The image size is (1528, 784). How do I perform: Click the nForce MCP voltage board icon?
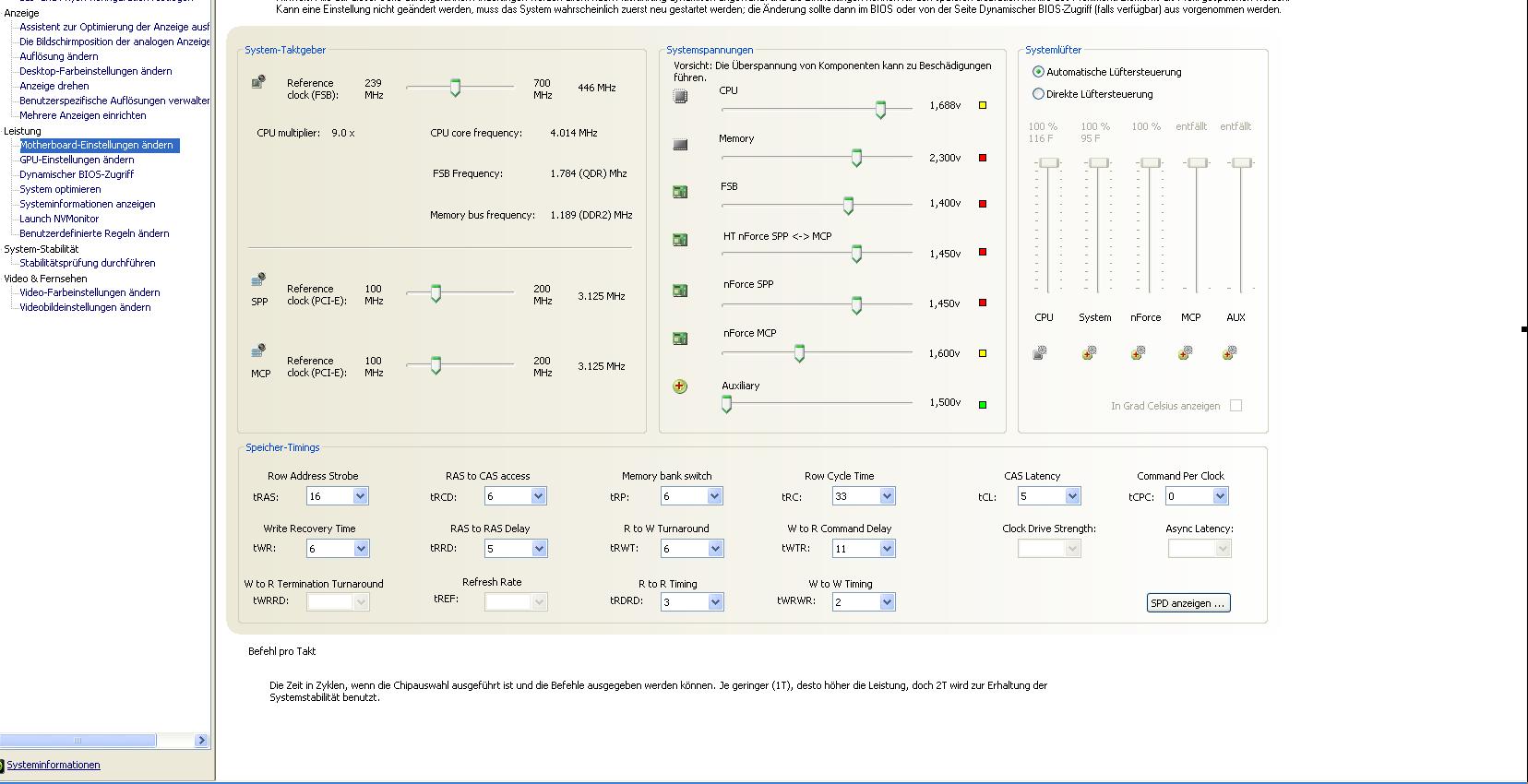[681, 339]
